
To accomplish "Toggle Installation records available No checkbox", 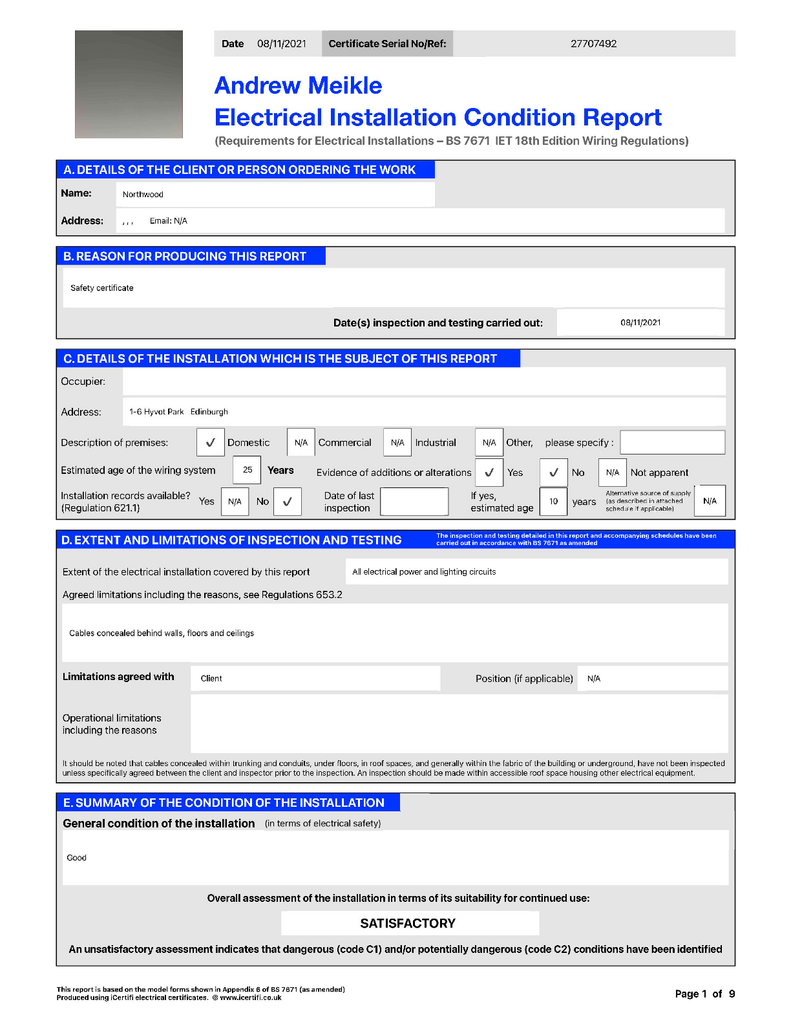I will (287, 502).
